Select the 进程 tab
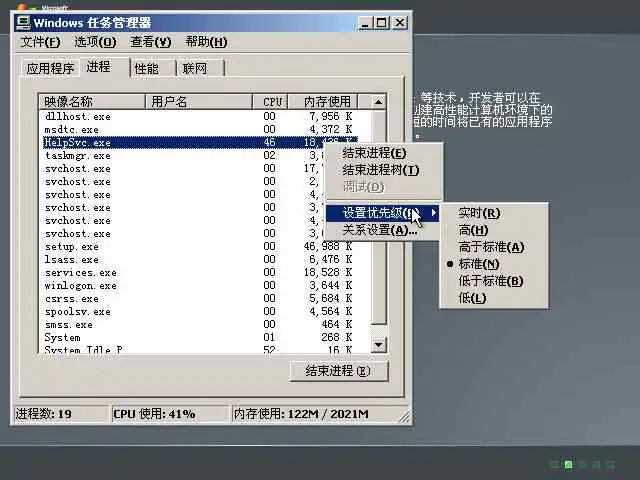 [x=104, y=67]
